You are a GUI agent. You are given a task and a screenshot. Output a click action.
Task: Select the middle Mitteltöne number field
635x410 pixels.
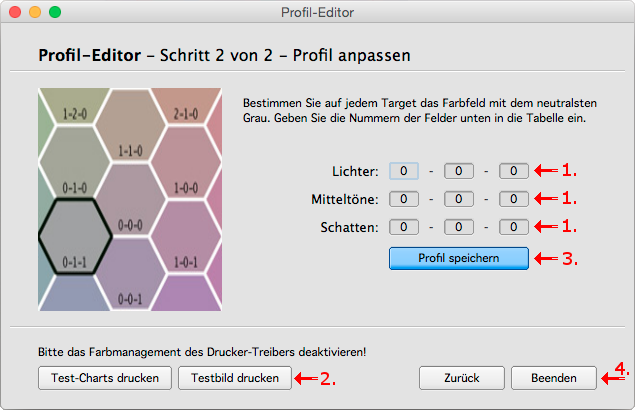[458, 199]
